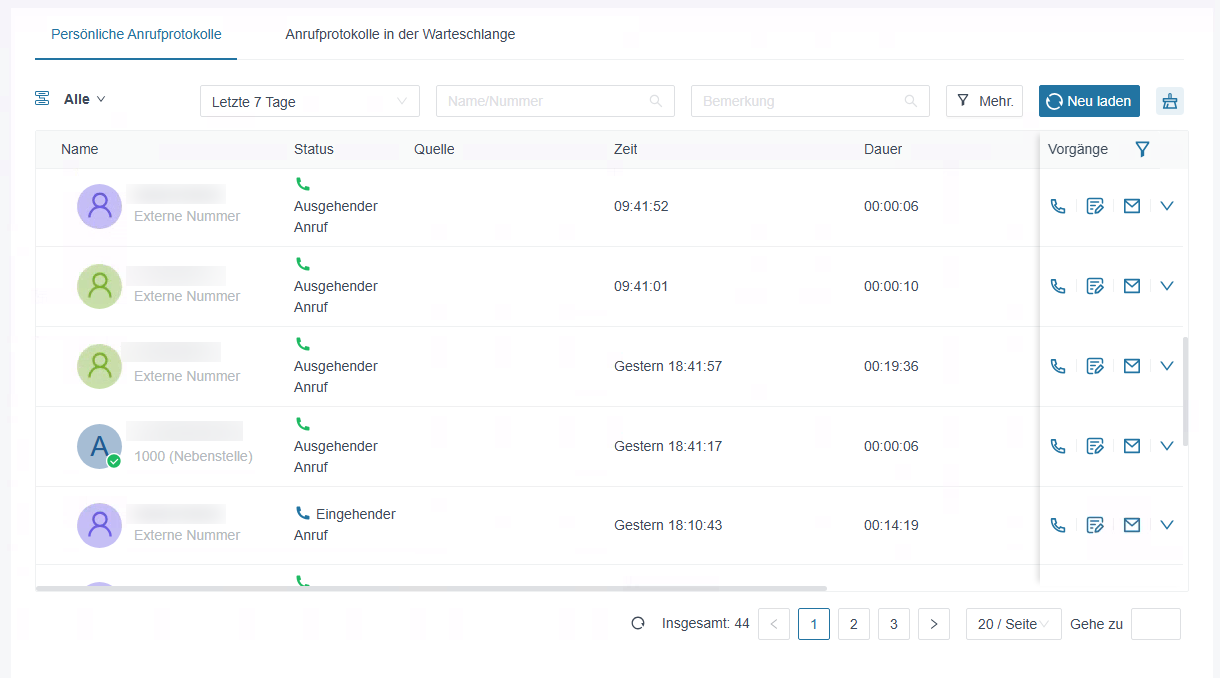Add a note to Gestern 18:41:17 call
Image resolution: width=1220 pixels, height=678 pixels.
1095,446
